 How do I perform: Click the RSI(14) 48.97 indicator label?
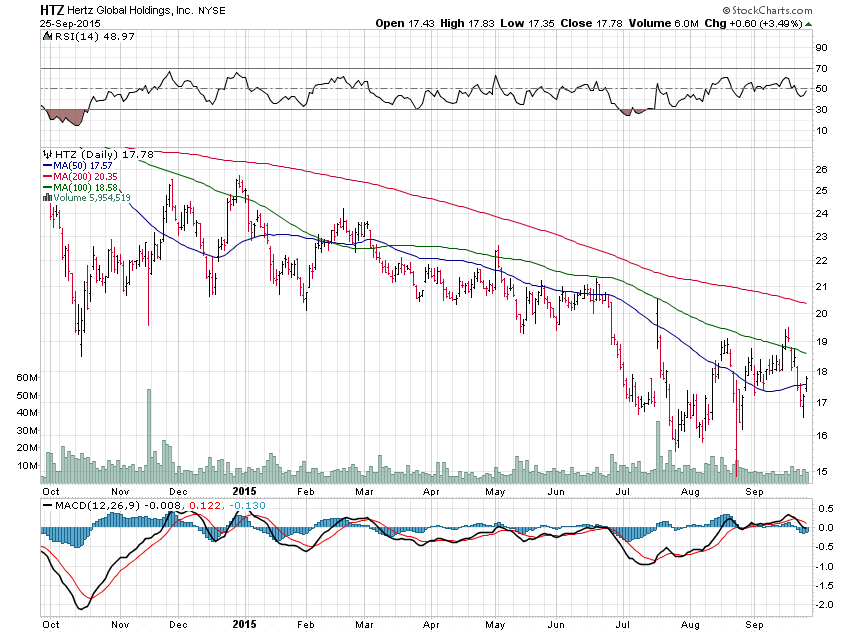point(95,36)
